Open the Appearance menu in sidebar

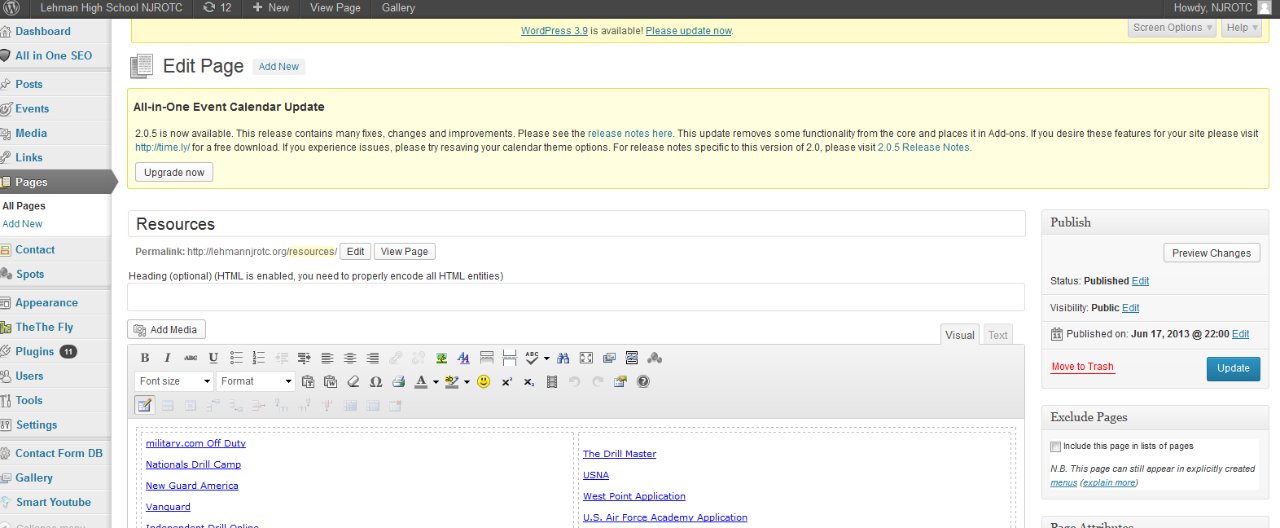(x=46, y=303)
